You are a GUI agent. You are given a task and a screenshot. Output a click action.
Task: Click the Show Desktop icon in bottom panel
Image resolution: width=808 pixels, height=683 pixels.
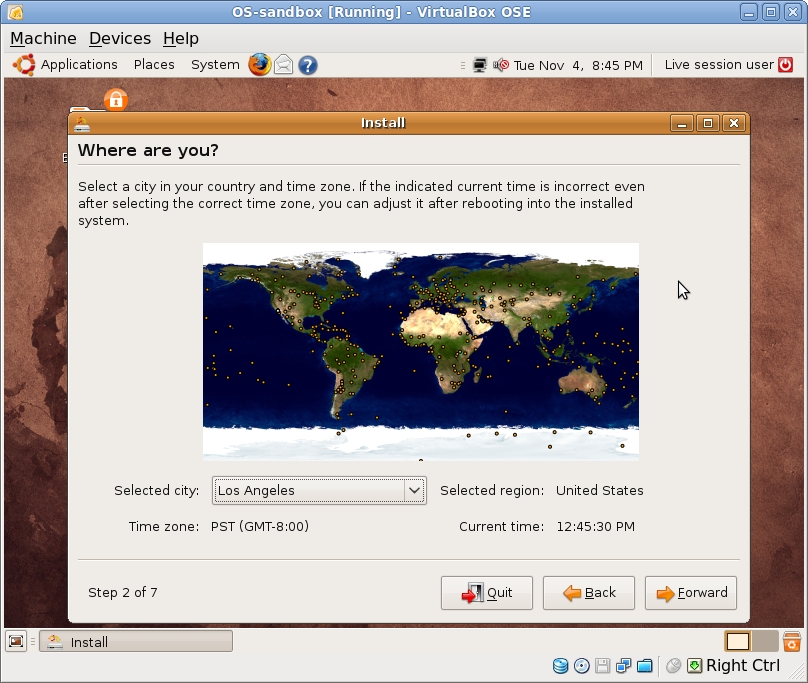pos(16,642)
